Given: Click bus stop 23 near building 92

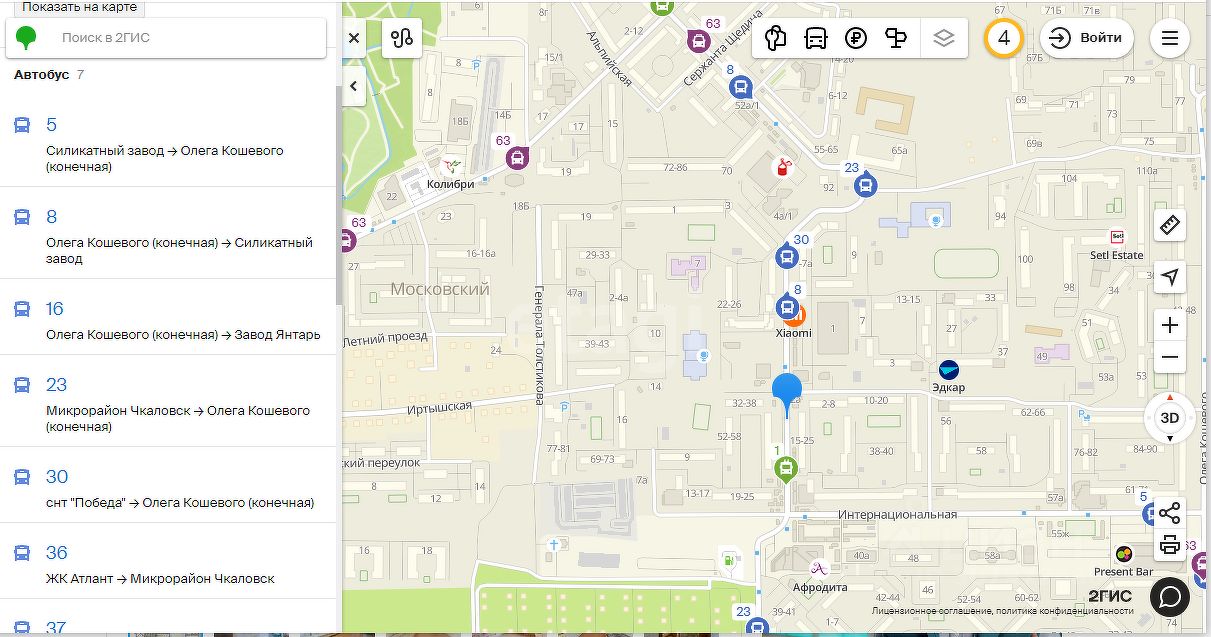Looking at the screenshot, I should coord(866,185).
